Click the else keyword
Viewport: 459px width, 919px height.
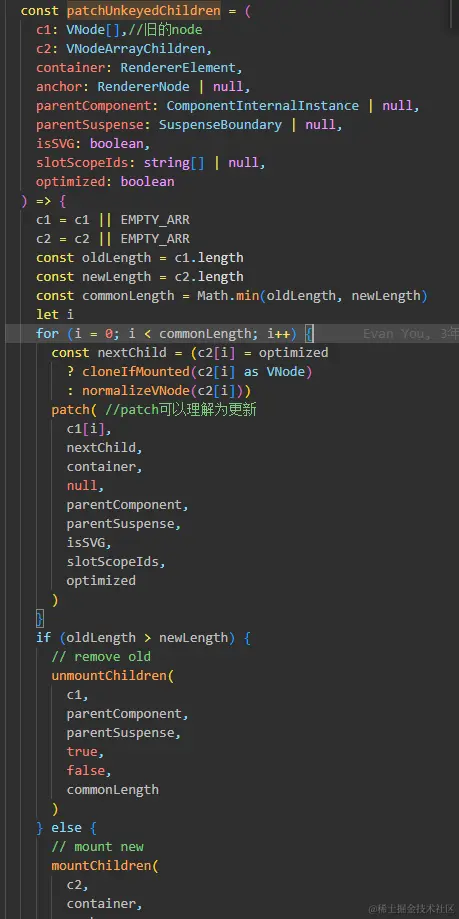tap(66, 828)
